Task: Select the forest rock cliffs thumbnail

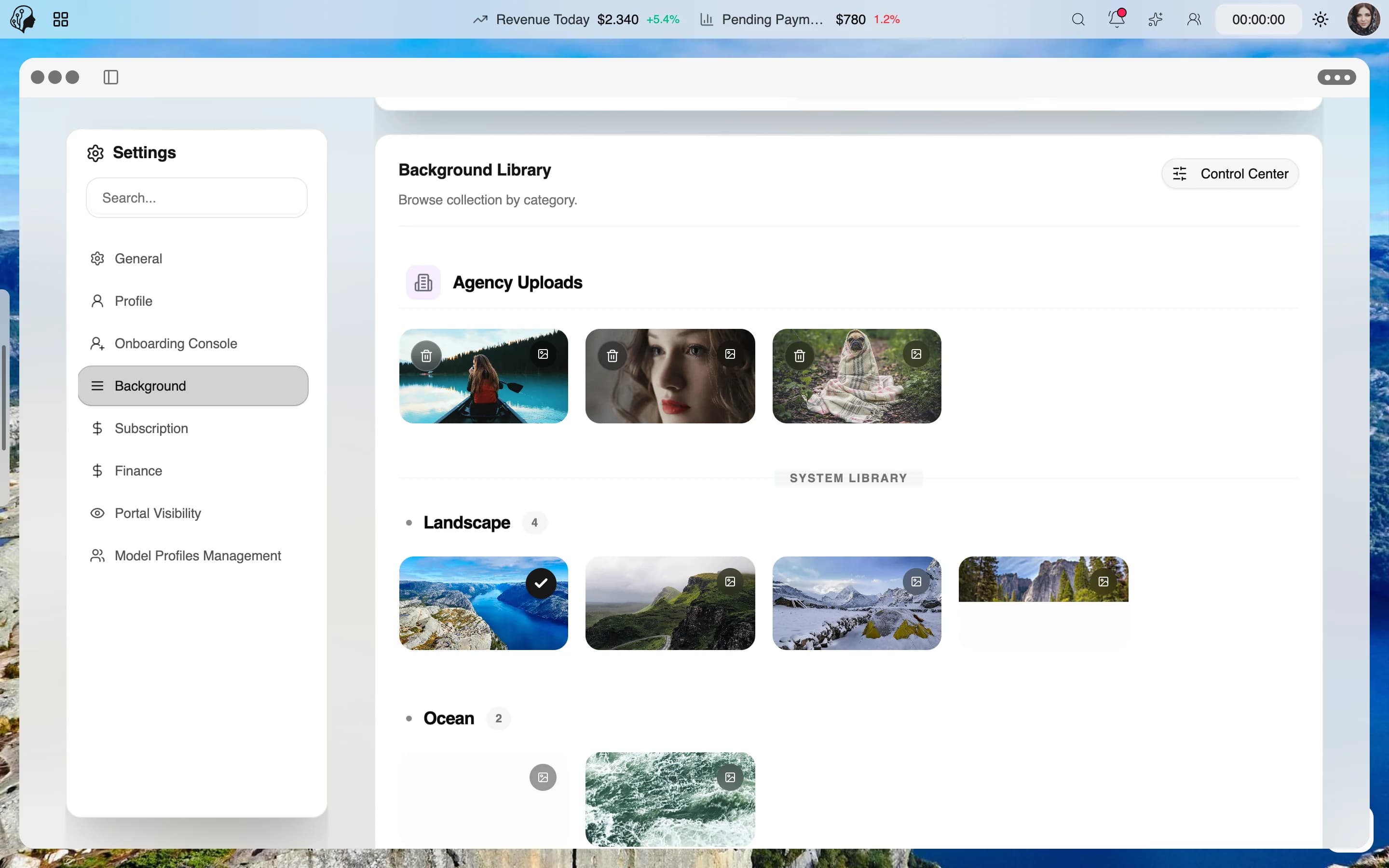Action: [1043, 603]
